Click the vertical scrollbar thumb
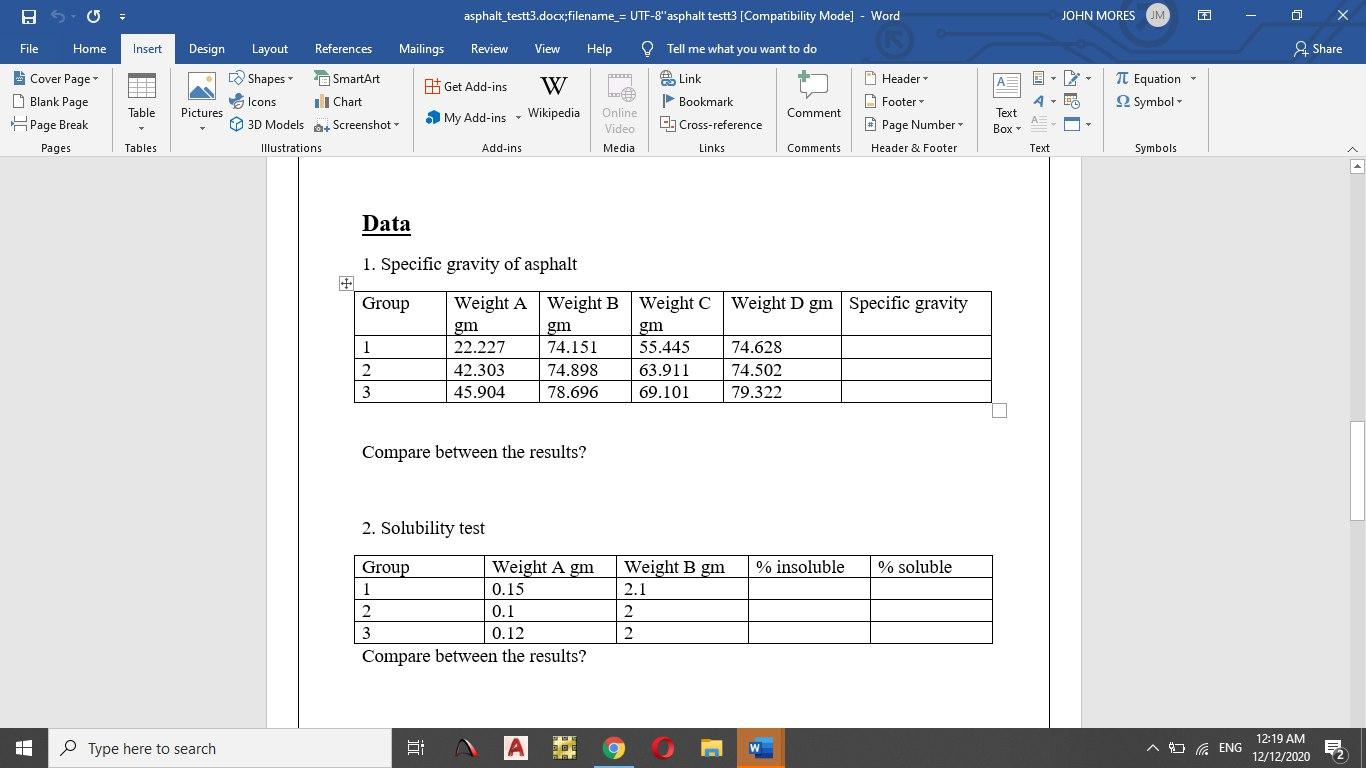This screenshot has height=768, width=1366. point(1357,471)
